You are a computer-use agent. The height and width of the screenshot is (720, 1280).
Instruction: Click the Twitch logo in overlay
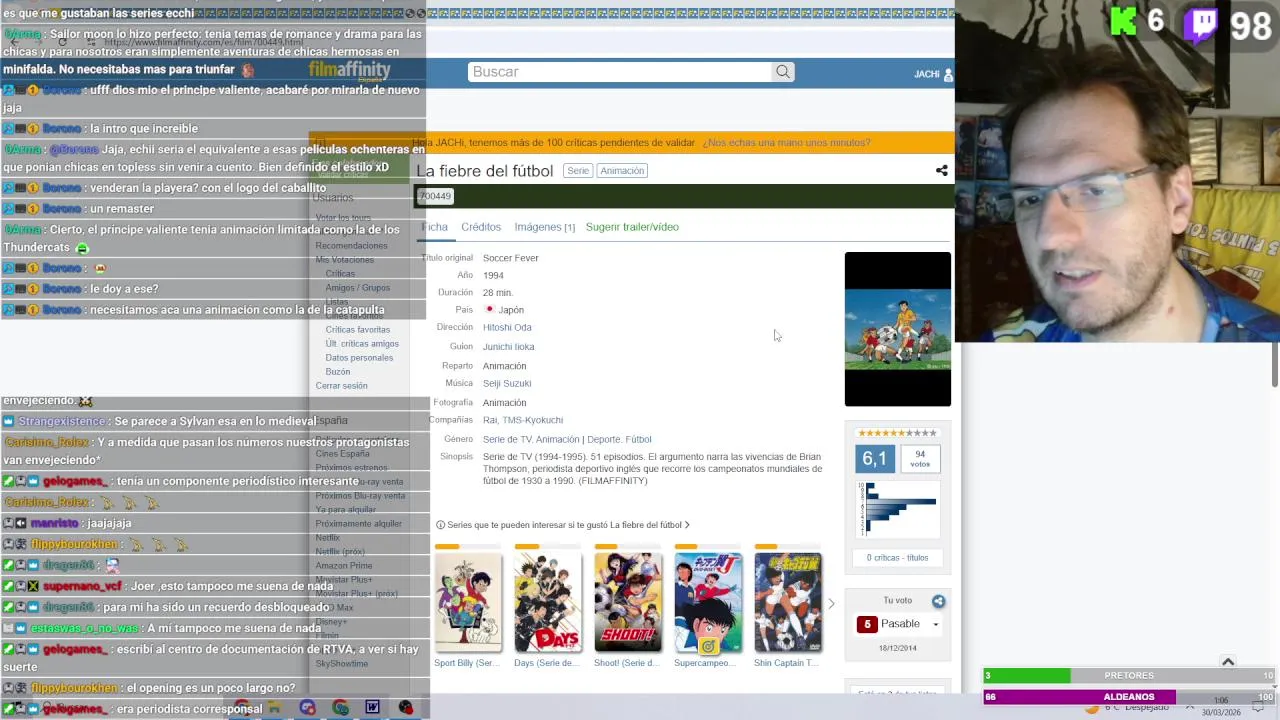tap(1200, 24)
